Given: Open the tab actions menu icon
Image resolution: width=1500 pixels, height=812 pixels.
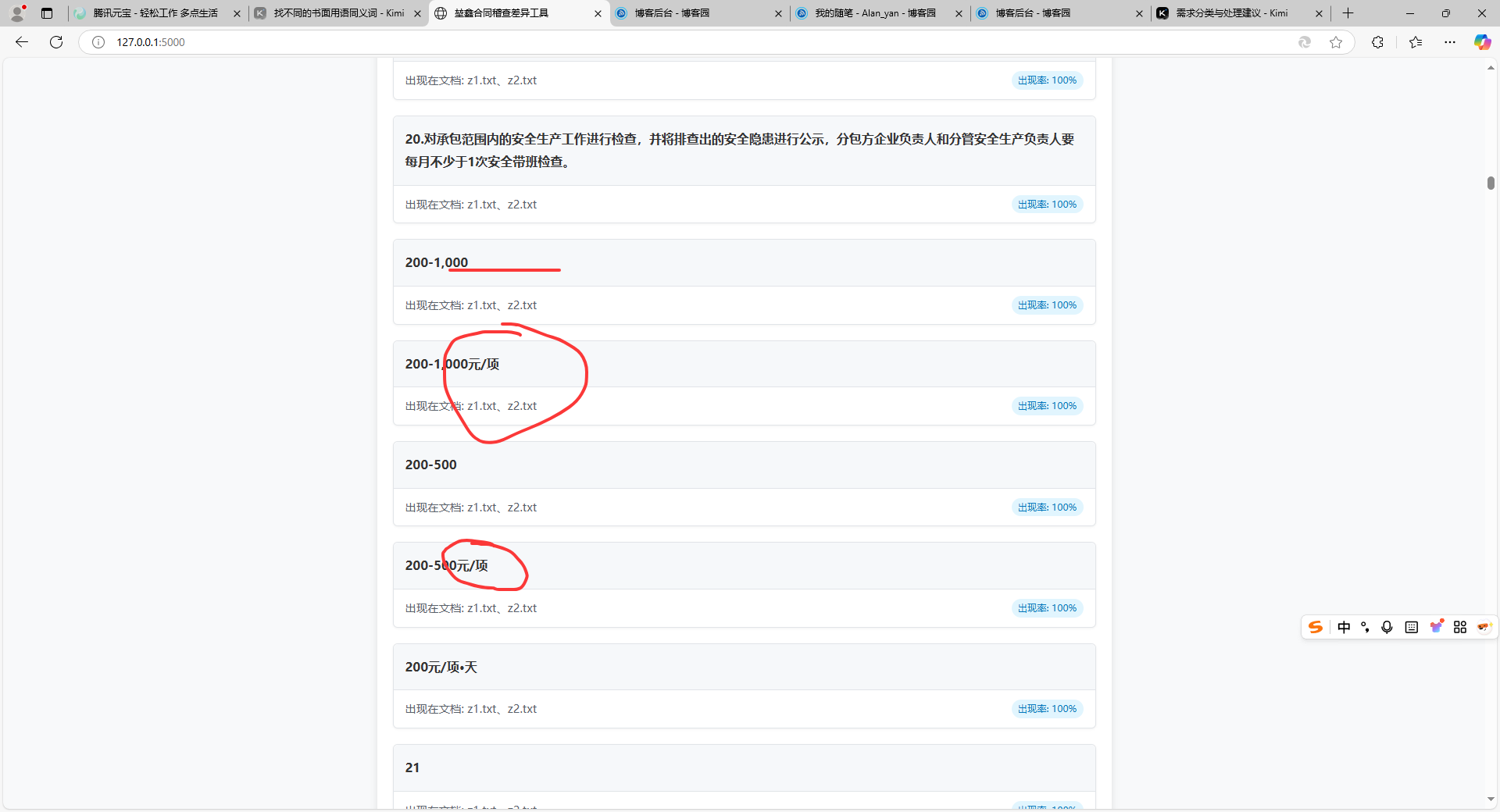Looking at the screenshot, I should click(47, 13).
